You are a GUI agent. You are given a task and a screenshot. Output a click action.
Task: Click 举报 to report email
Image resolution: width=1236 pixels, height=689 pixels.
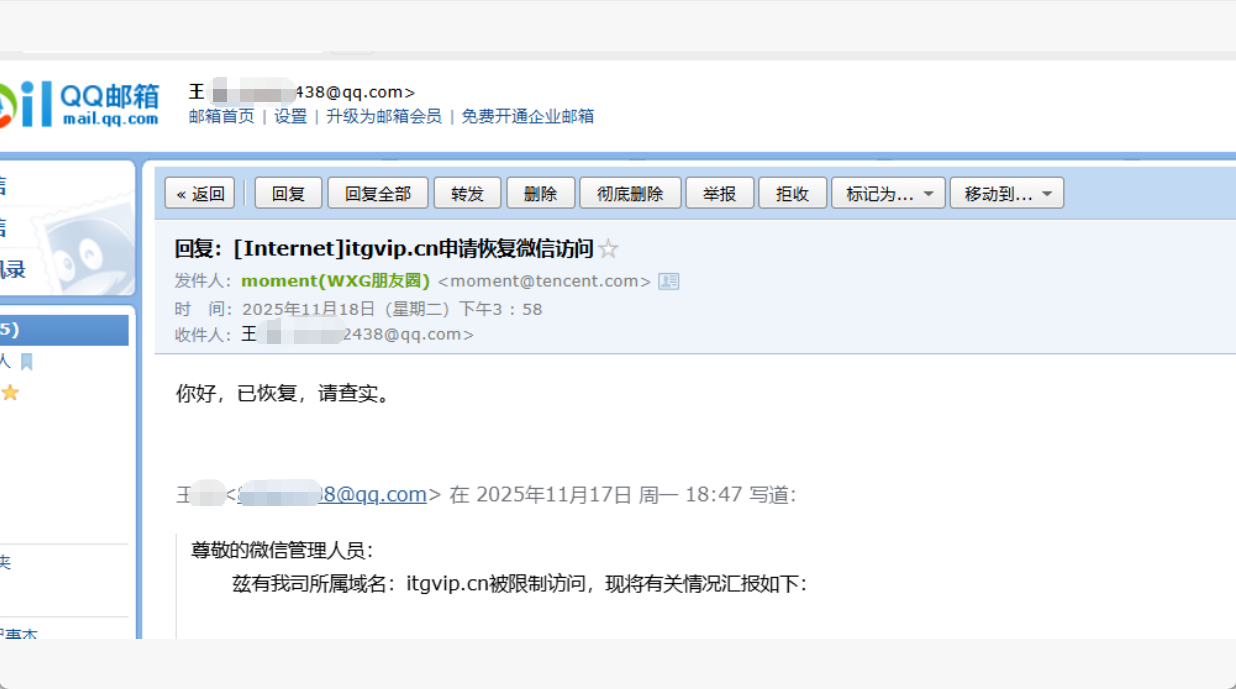click(x=719, y=194)
